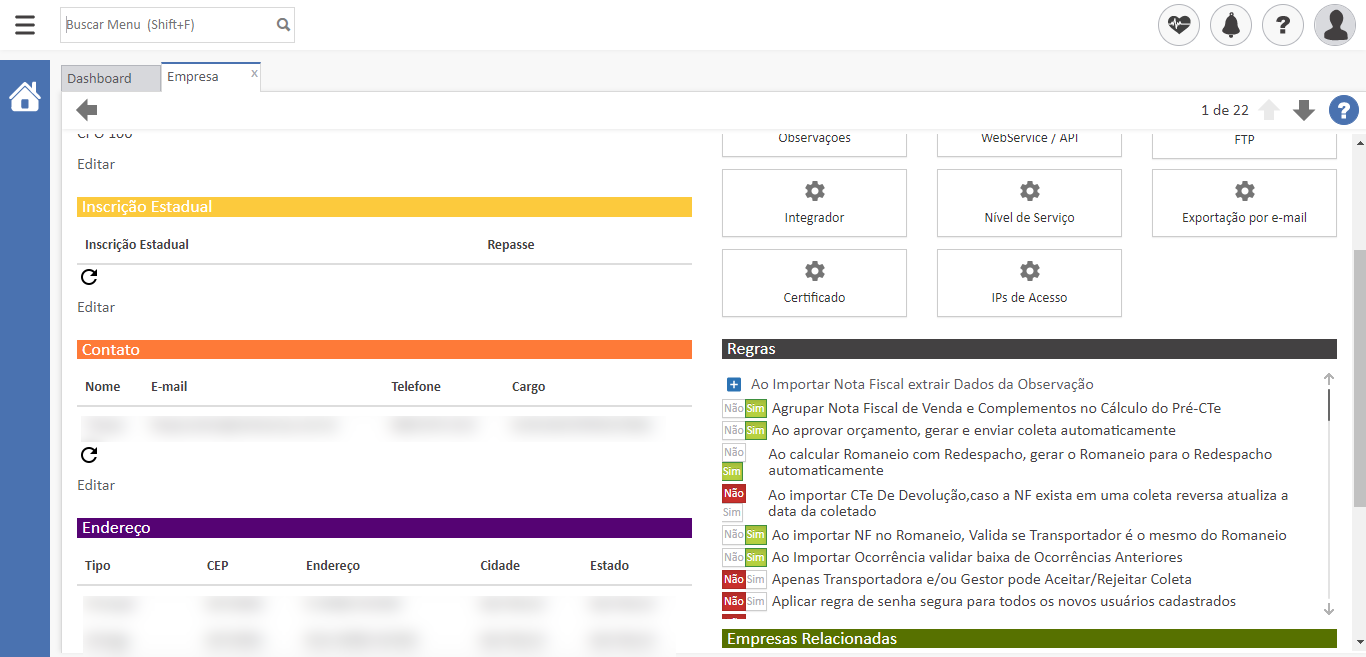Image resolution: width=1366 pixels, height=657 pixels.
Task: Click the Home icon in sidebar
Action: click(25, 97)
